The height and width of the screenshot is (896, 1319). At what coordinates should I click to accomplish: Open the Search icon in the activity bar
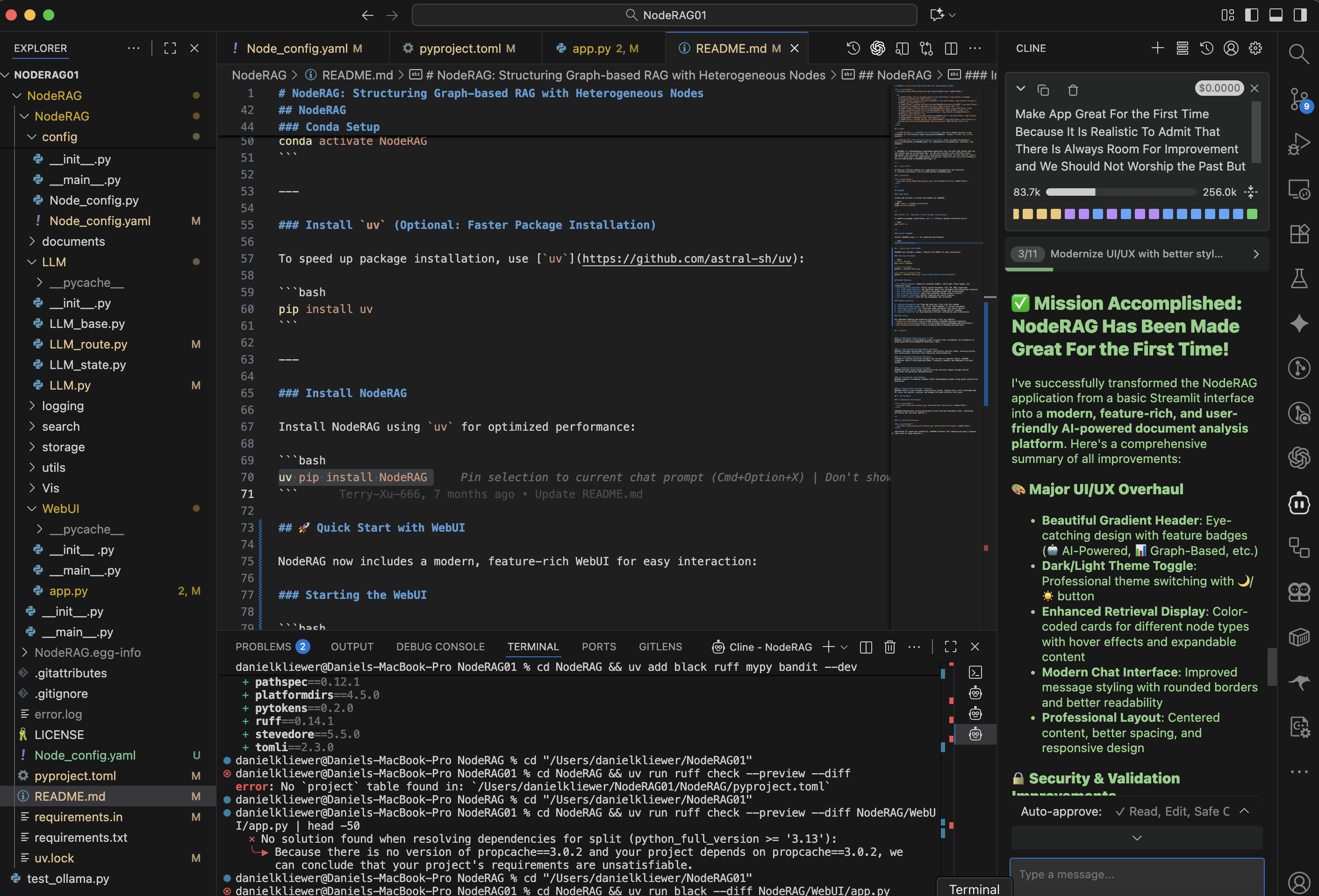pyautogui.click(x=1298, y=53)
